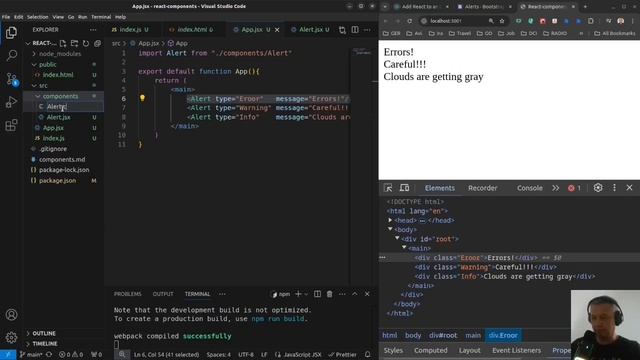Screen dimensions: 640x360
Task: Open the Explorer more actions ellipsis
Action: tap(93, 30)
